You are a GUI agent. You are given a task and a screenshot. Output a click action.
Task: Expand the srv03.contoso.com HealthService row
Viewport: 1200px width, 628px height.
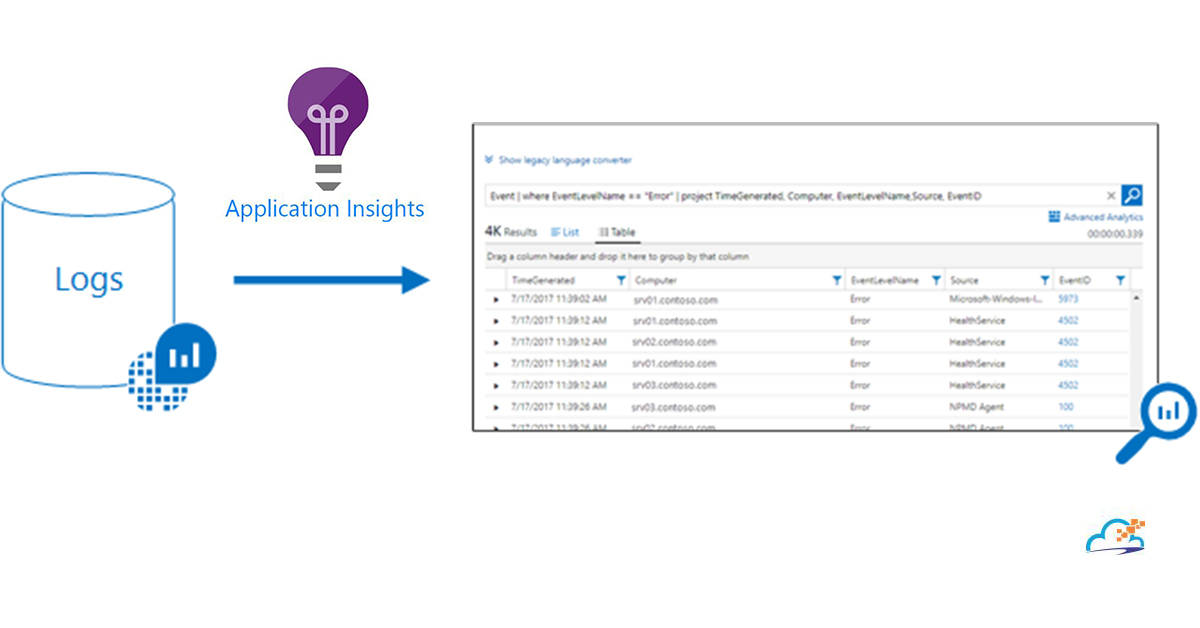[x=496, y=385]
